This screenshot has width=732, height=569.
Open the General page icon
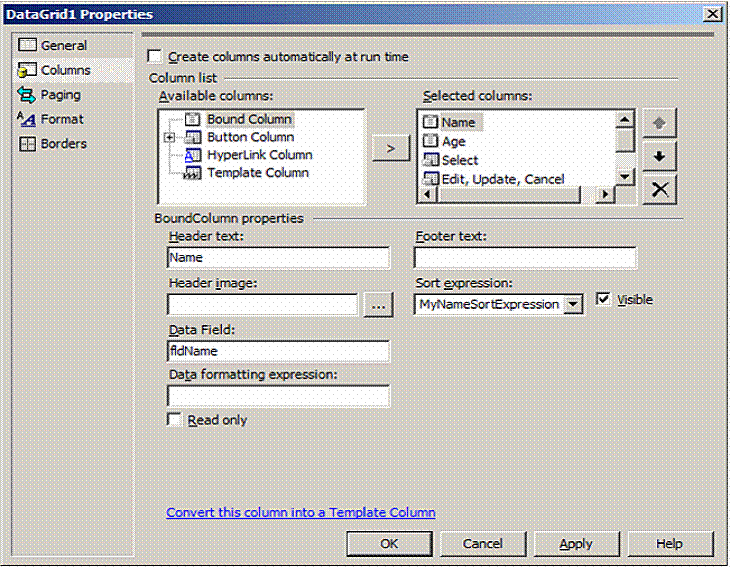27,45
